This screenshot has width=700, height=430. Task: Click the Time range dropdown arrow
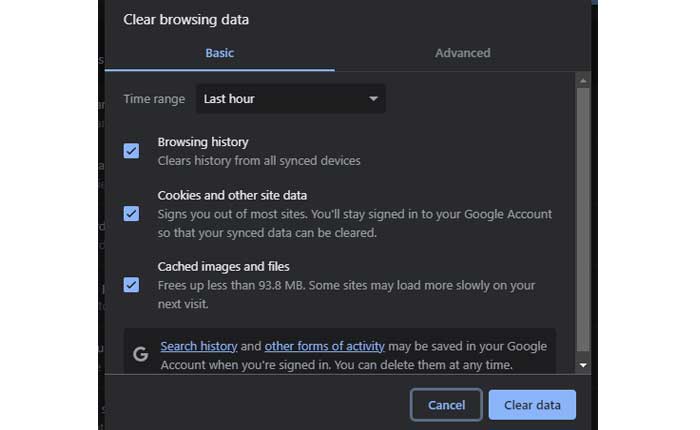pyautogui.click(x=373, y=99)
